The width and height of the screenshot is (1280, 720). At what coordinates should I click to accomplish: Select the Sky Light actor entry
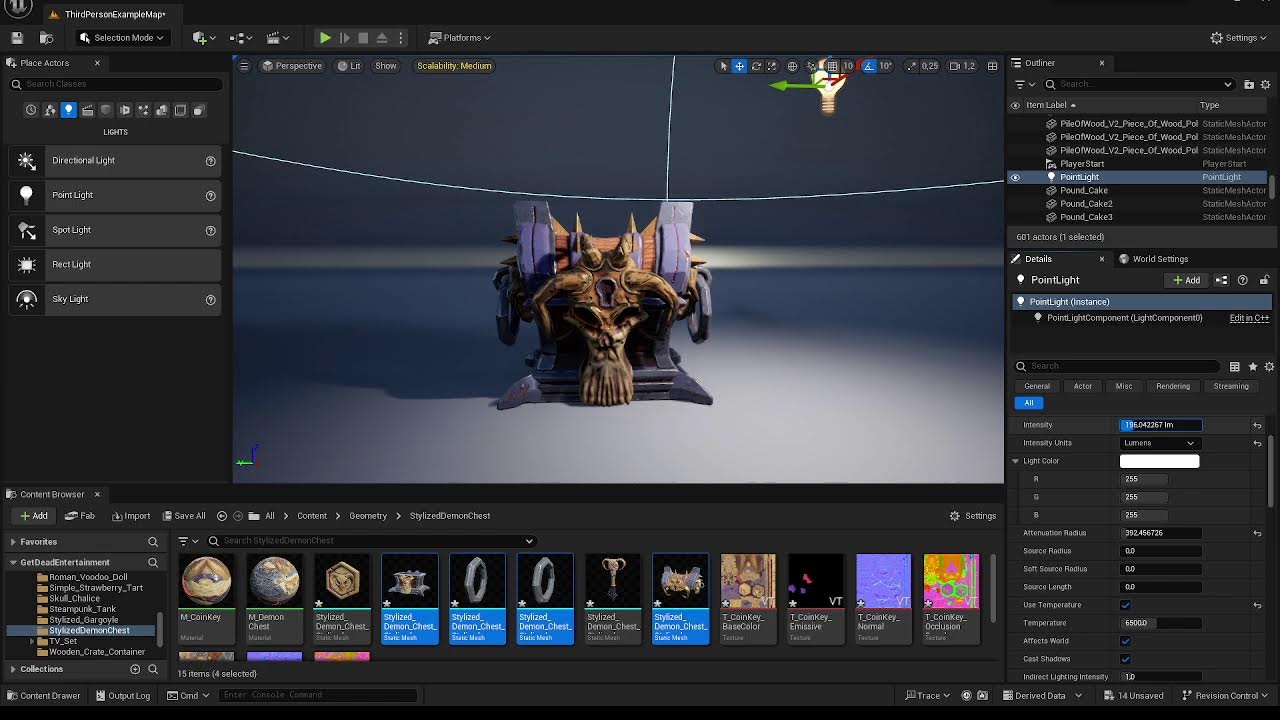point(115,299)
